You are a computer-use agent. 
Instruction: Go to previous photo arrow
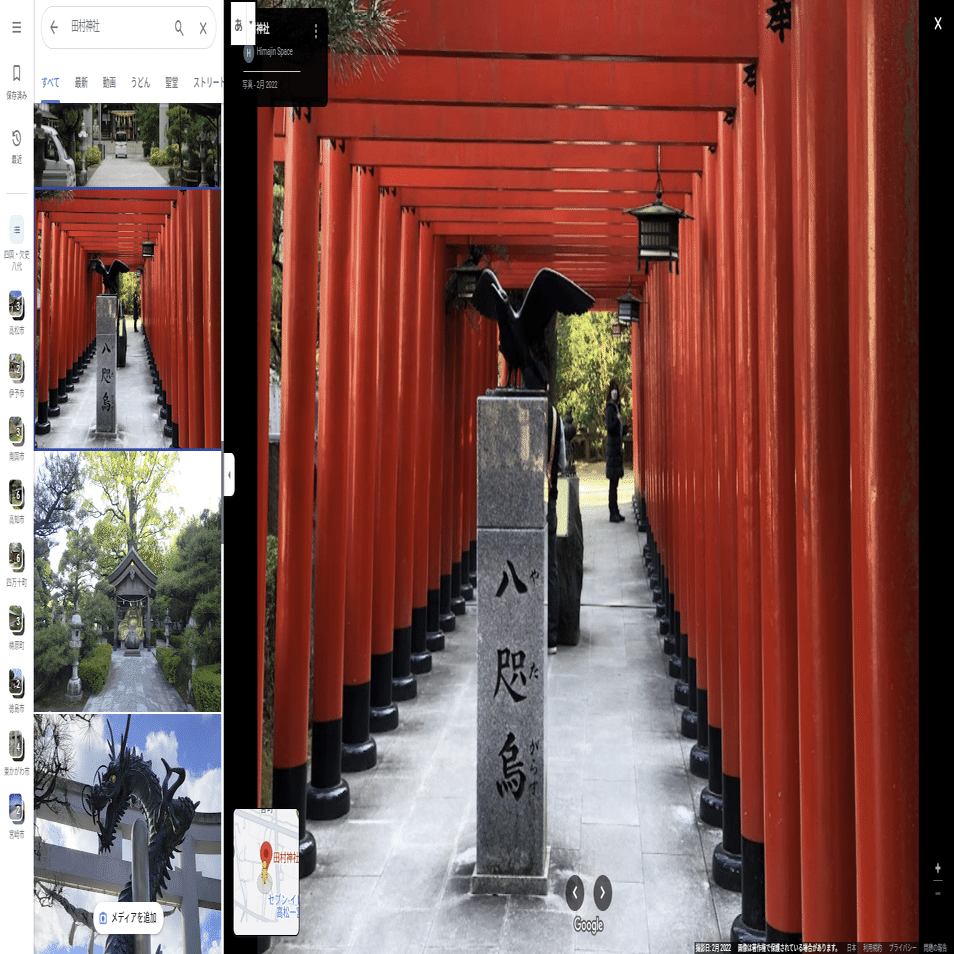575,893
